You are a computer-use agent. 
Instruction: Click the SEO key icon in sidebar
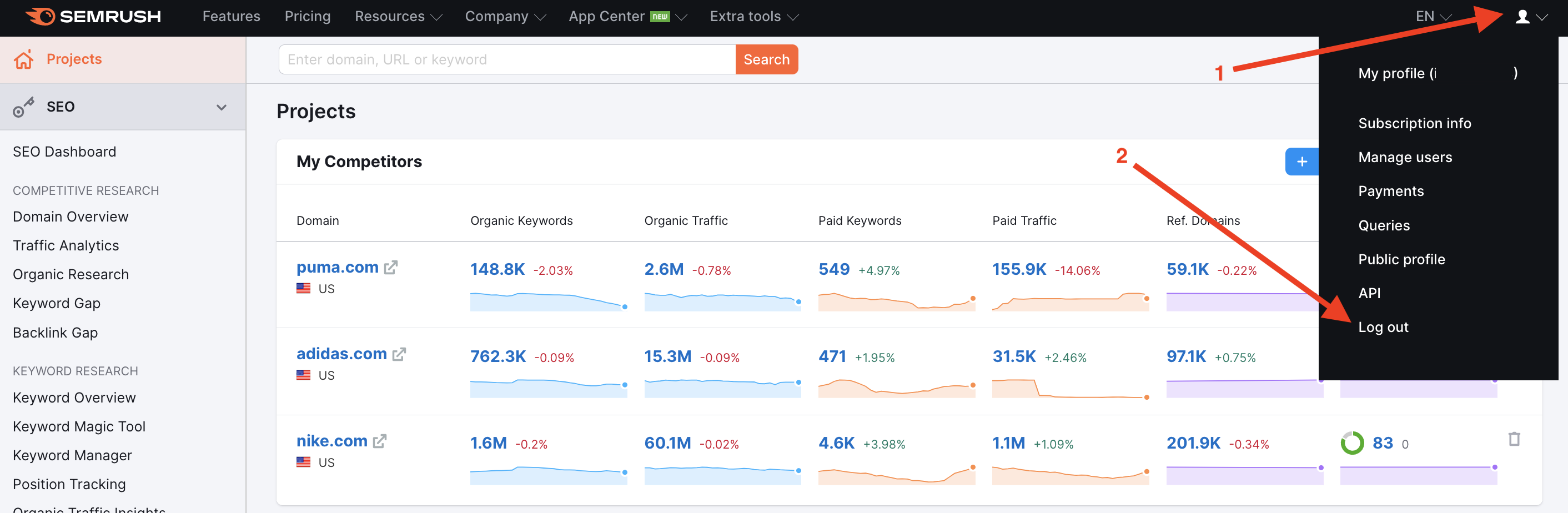pyautogui.click(x=24, y=107)
